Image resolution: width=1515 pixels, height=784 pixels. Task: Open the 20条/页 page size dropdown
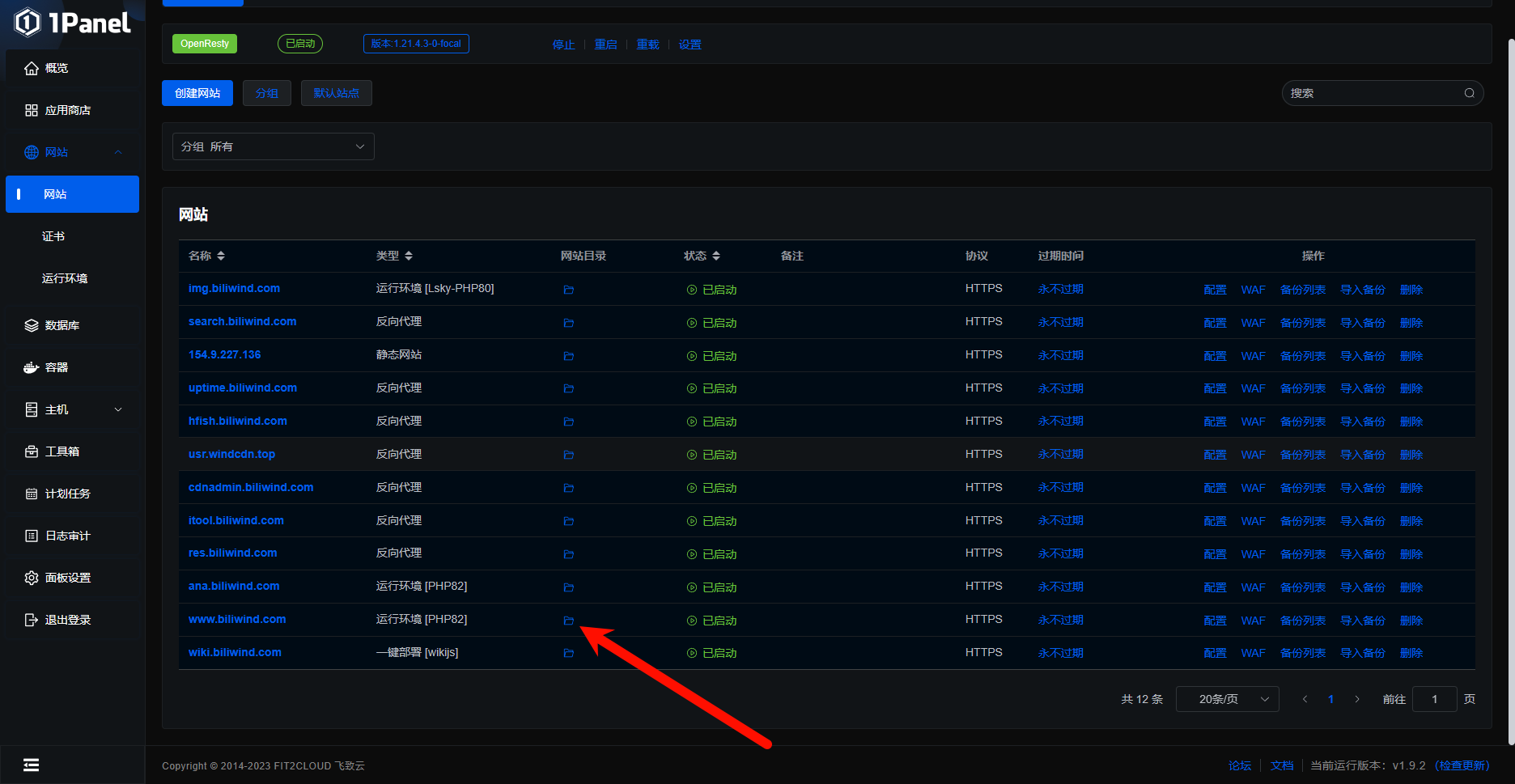pyautogui.click(x=1227, y=699)
